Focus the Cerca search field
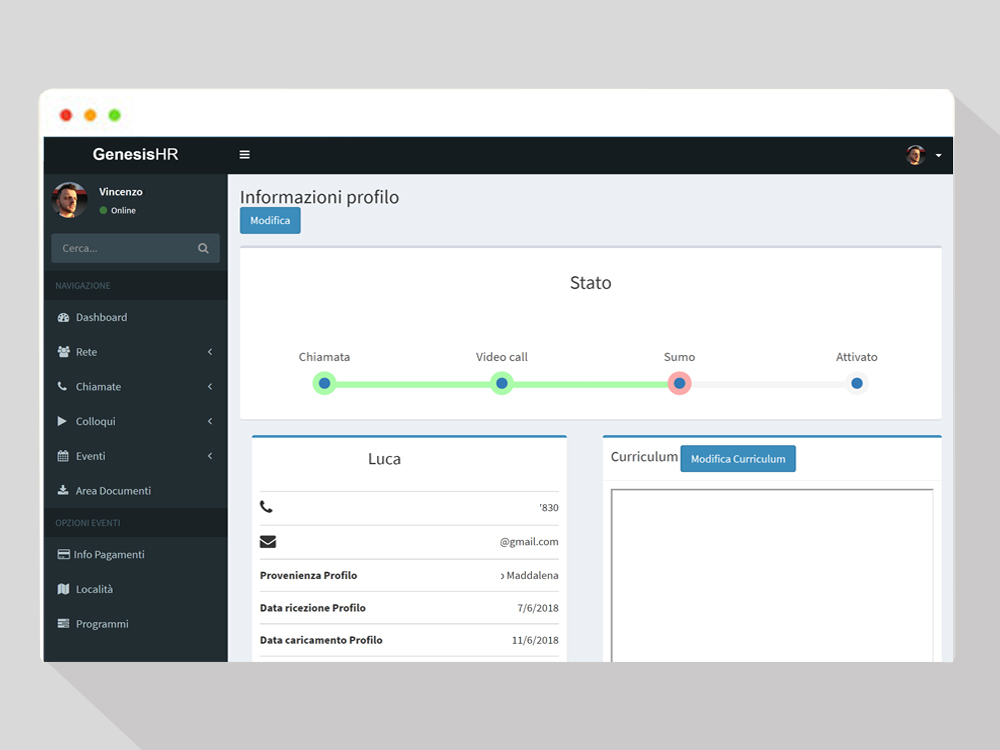 (x=123, y=249)
